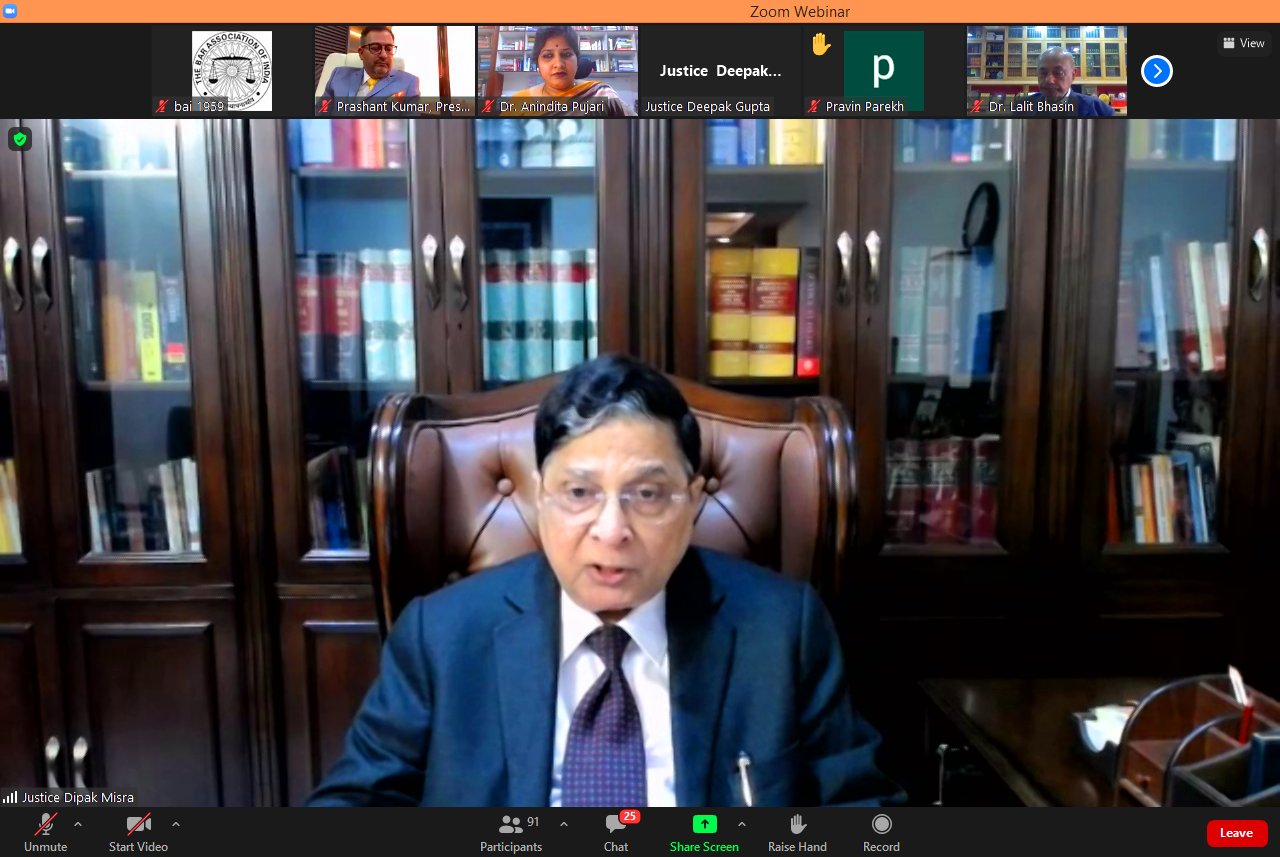Leave the webinar

click(1236, 833)
